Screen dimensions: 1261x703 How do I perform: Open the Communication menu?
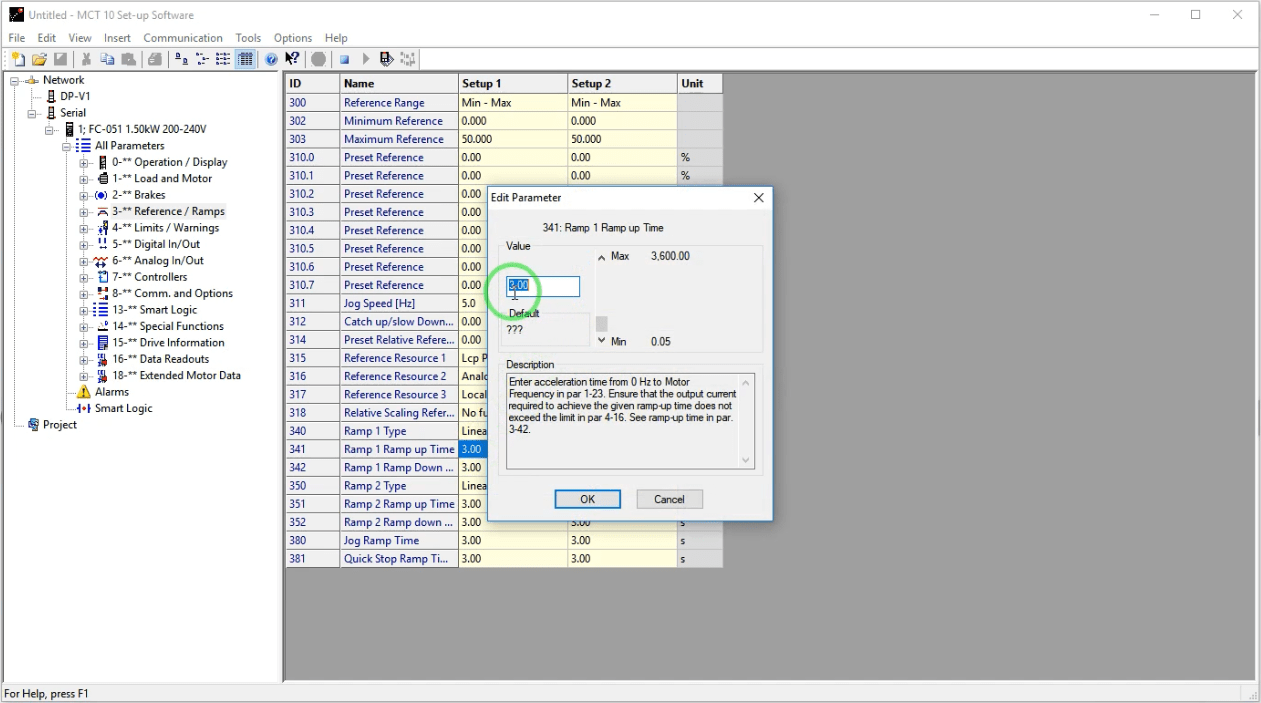(x=182, y=38)
